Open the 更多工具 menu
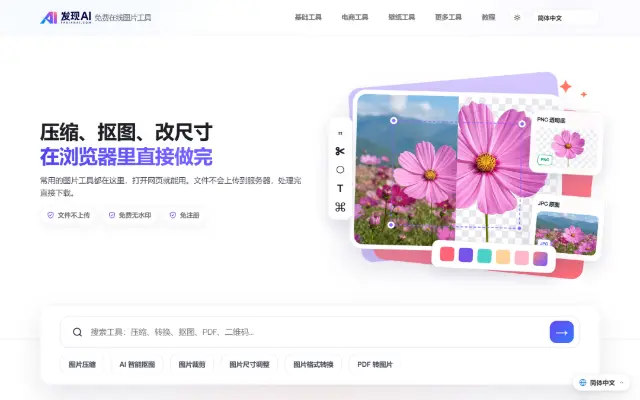This screenshot has width=640, height=400. (x=448, y=18)
